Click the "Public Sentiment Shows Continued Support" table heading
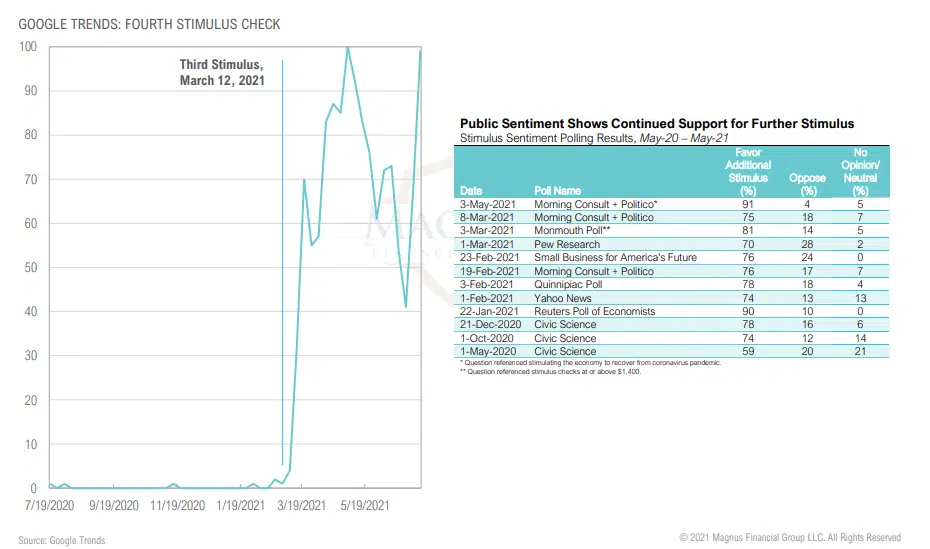 click(657, 123)
